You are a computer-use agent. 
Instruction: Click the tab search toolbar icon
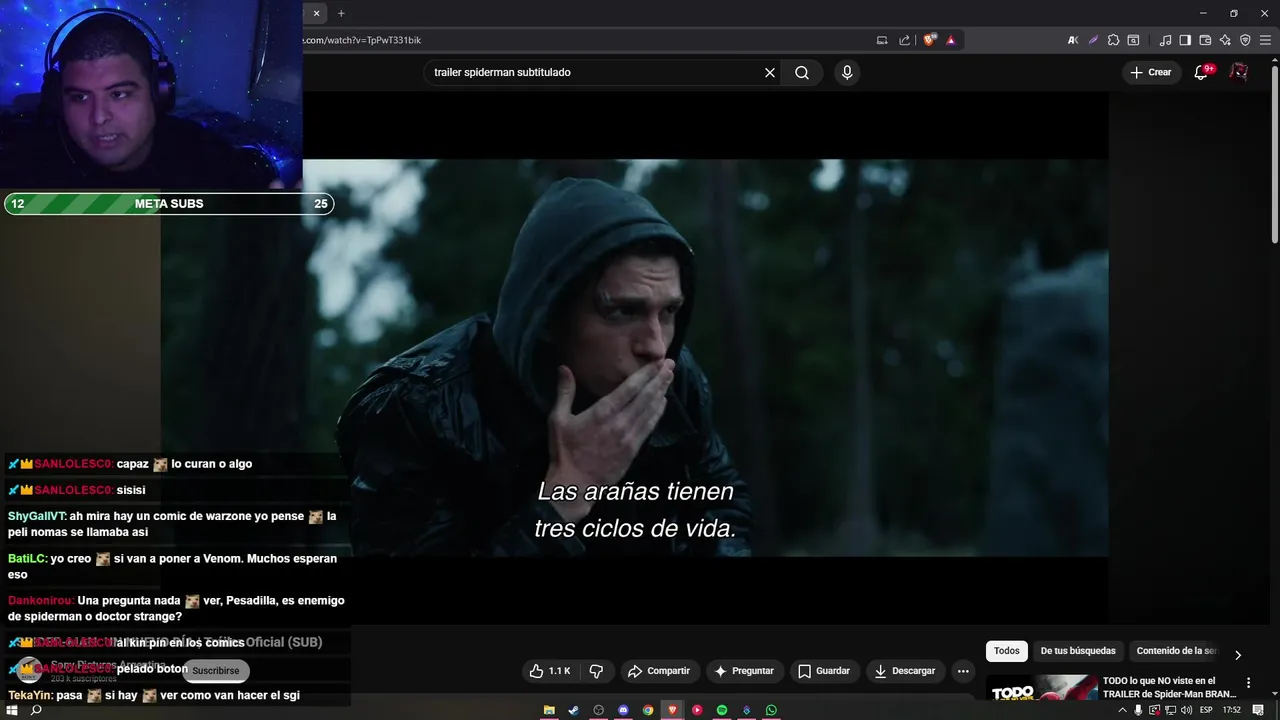coord(1133,40)
